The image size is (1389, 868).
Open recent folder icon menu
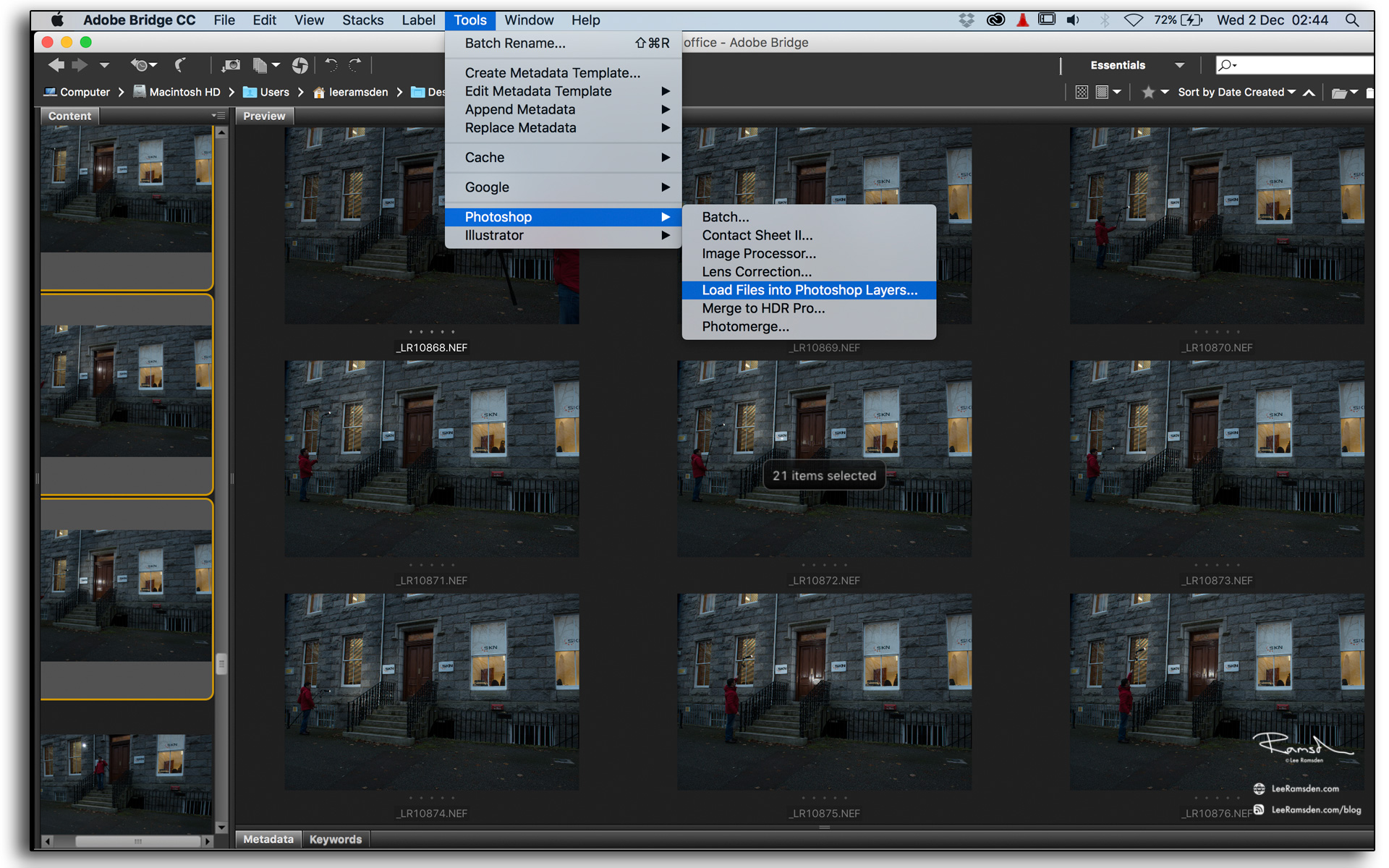tap(1344, 92)
